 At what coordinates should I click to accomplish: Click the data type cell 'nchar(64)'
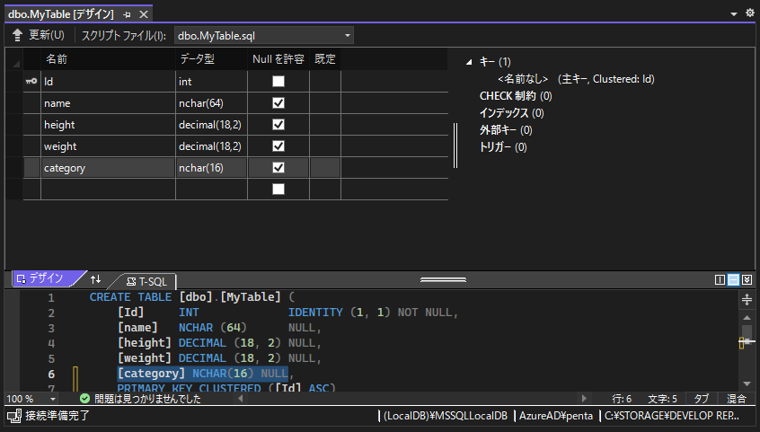(211, 103)
